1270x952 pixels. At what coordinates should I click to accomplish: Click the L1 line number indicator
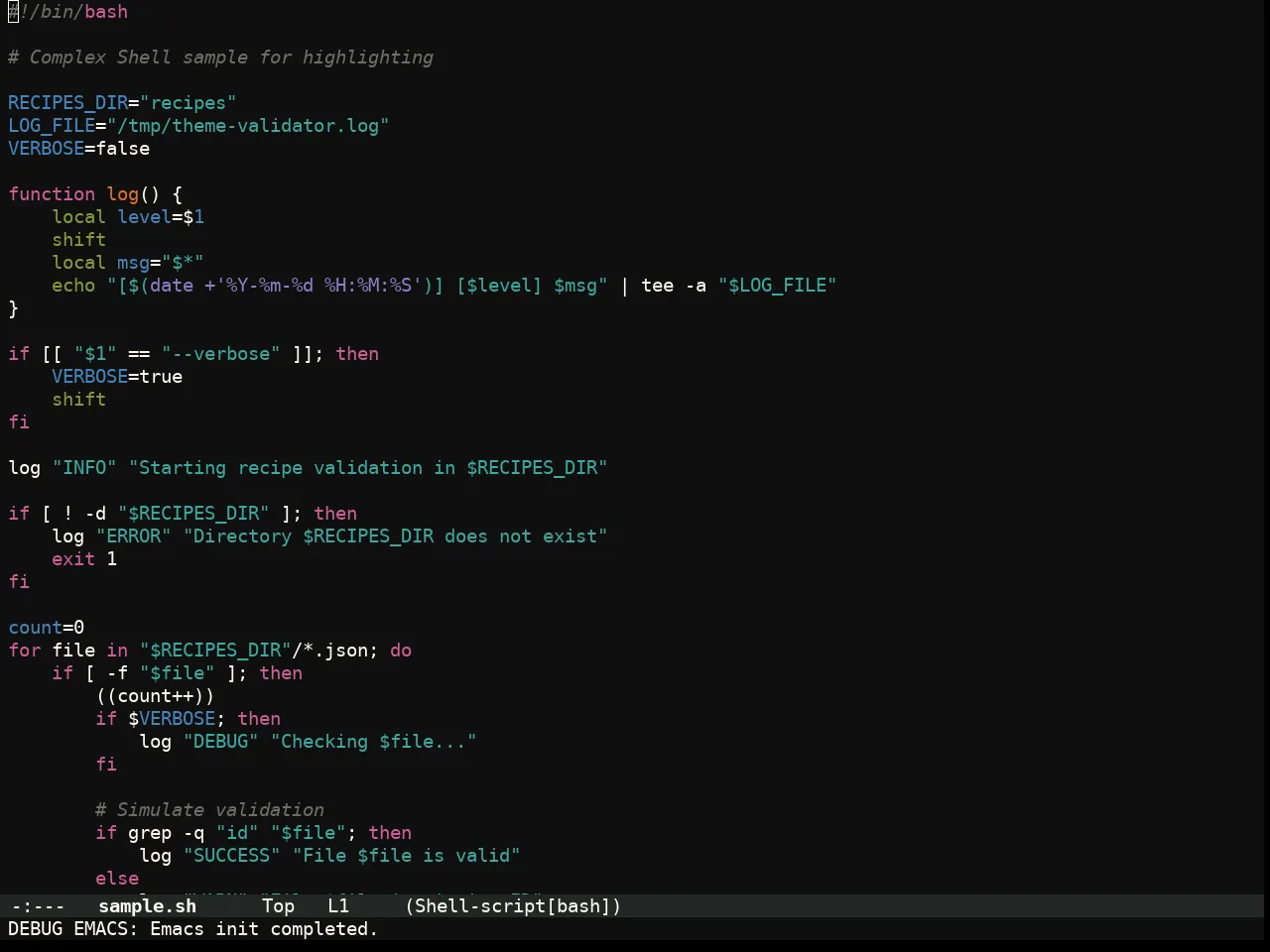pyautogui.click(x=338, y=905)
